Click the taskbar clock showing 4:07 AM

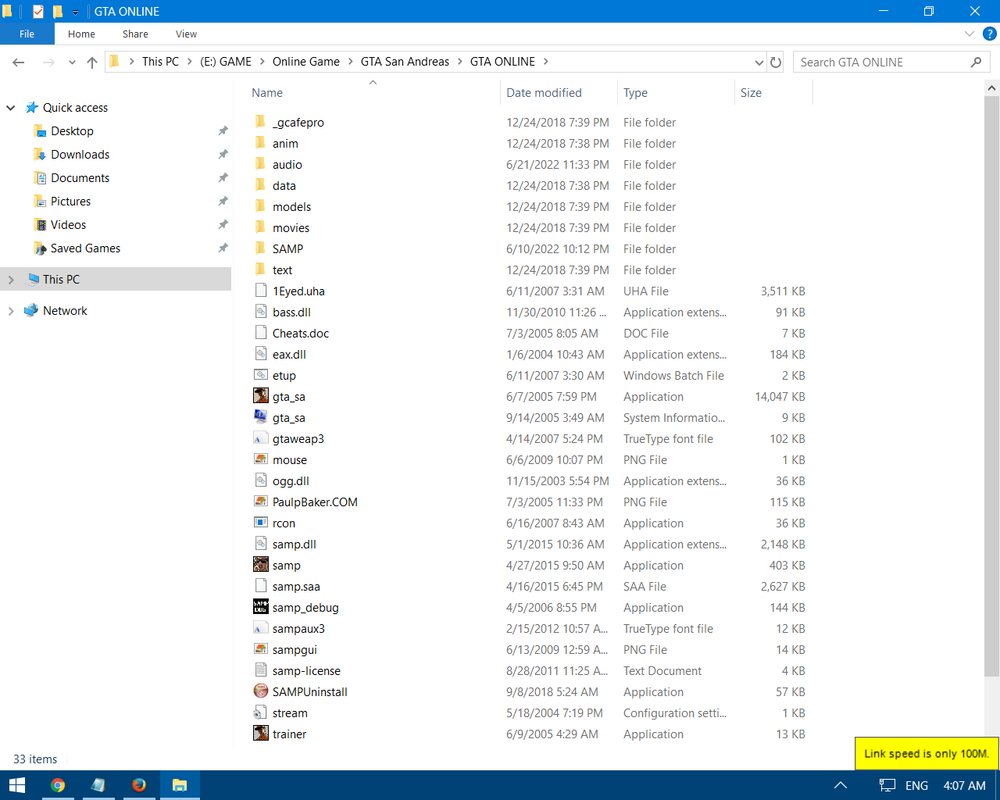[964, 785]
